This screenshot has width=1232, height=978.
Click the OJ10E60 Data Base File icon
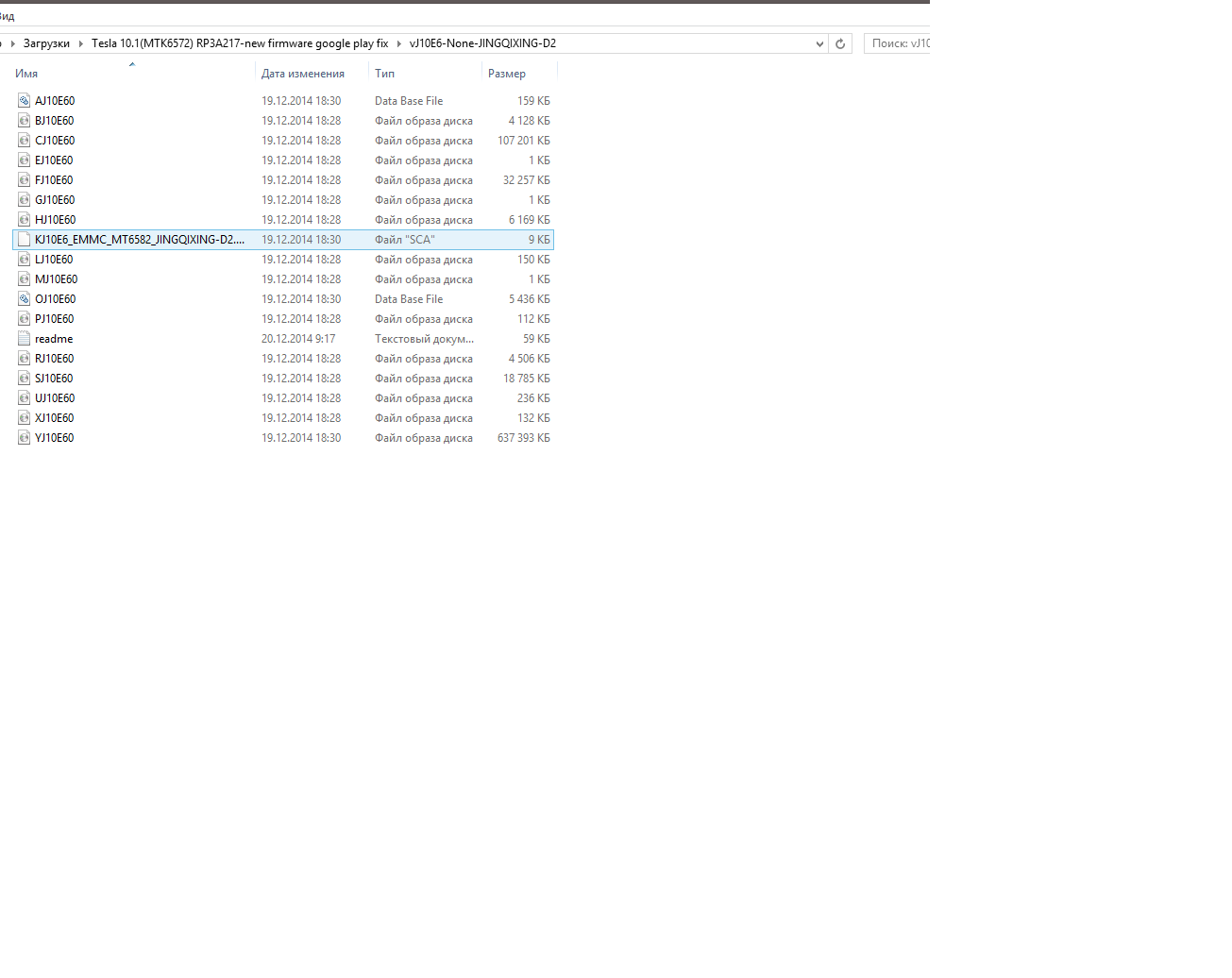click(x=25, y=298)
